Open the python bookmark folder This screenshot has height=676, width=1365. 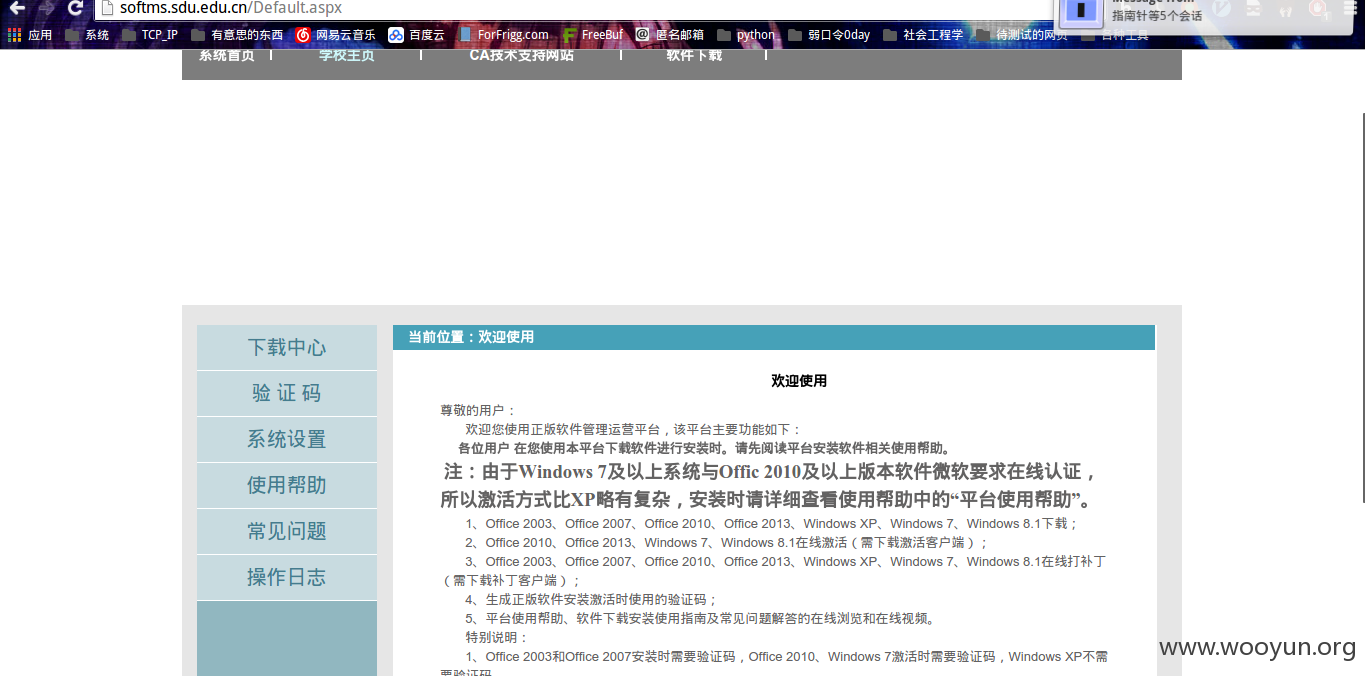(x=746, y=35)
